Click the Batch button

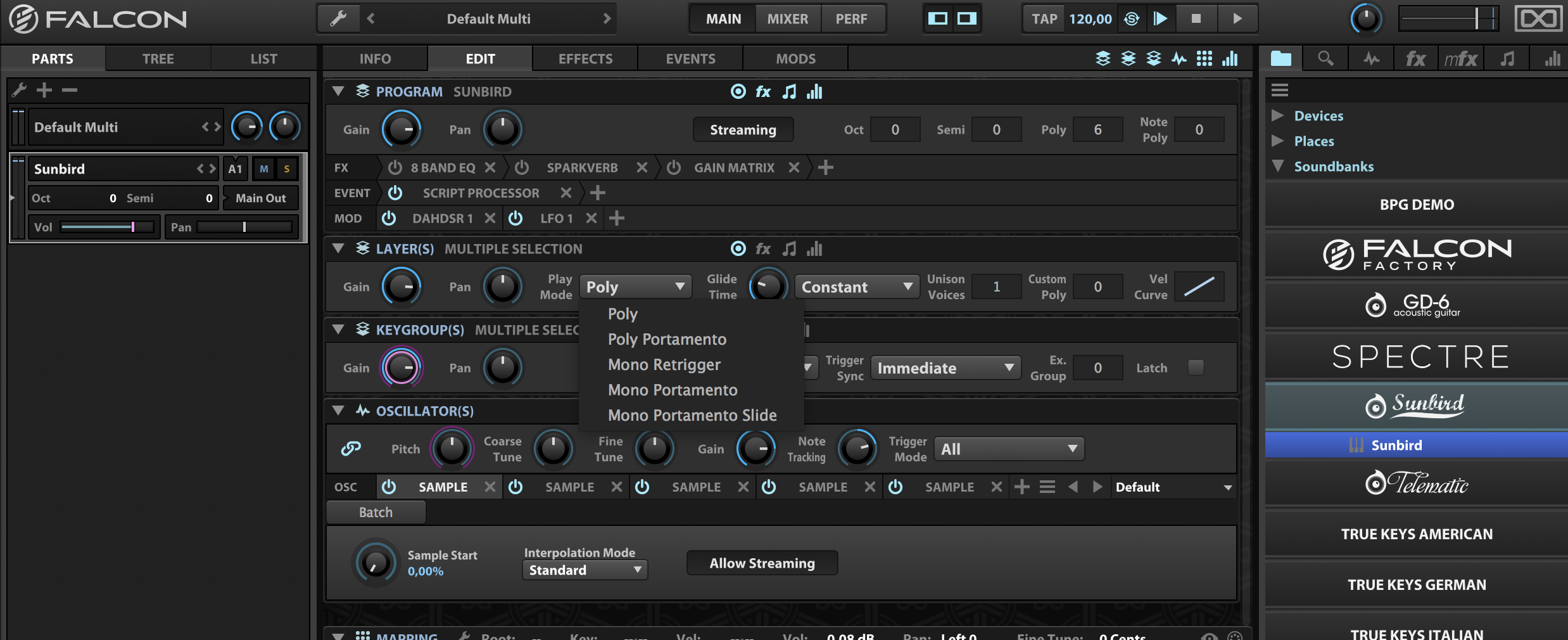[x=376, y=513]
